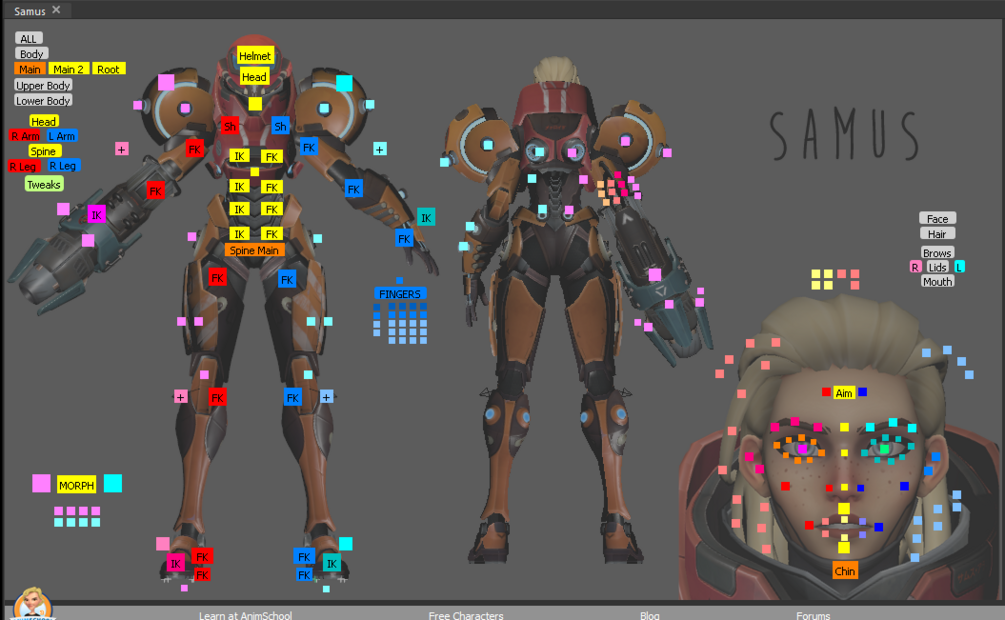Open the Free Characters link
This screenshot has width=1005, height=620.
466,615
